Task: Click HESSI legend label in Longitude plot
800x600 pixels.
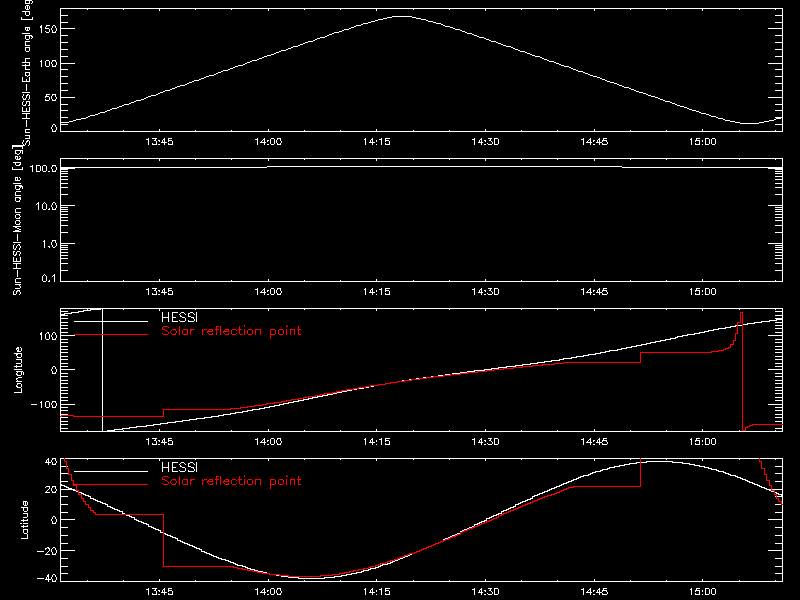Action: point(179,317)
